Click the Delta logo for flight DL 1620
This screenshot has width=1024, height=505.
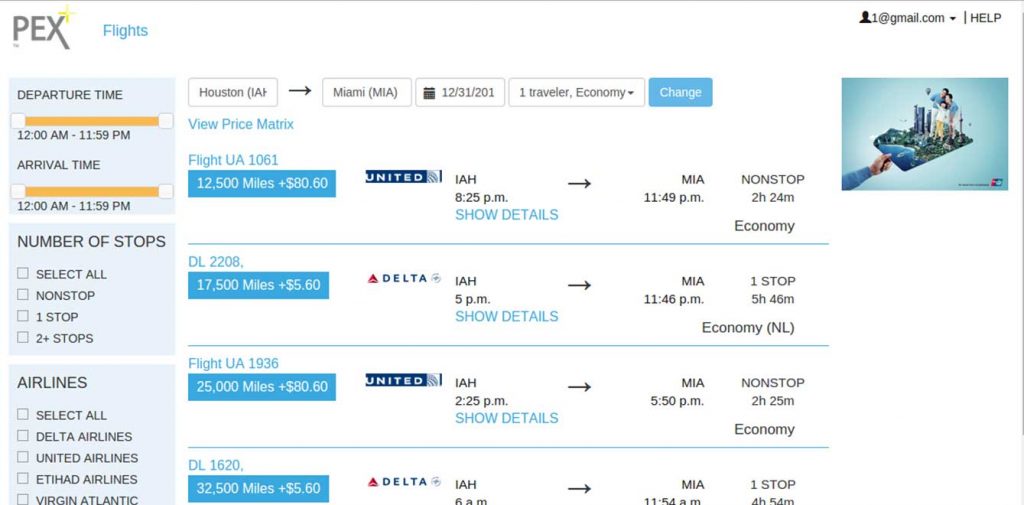coord(404,482)
